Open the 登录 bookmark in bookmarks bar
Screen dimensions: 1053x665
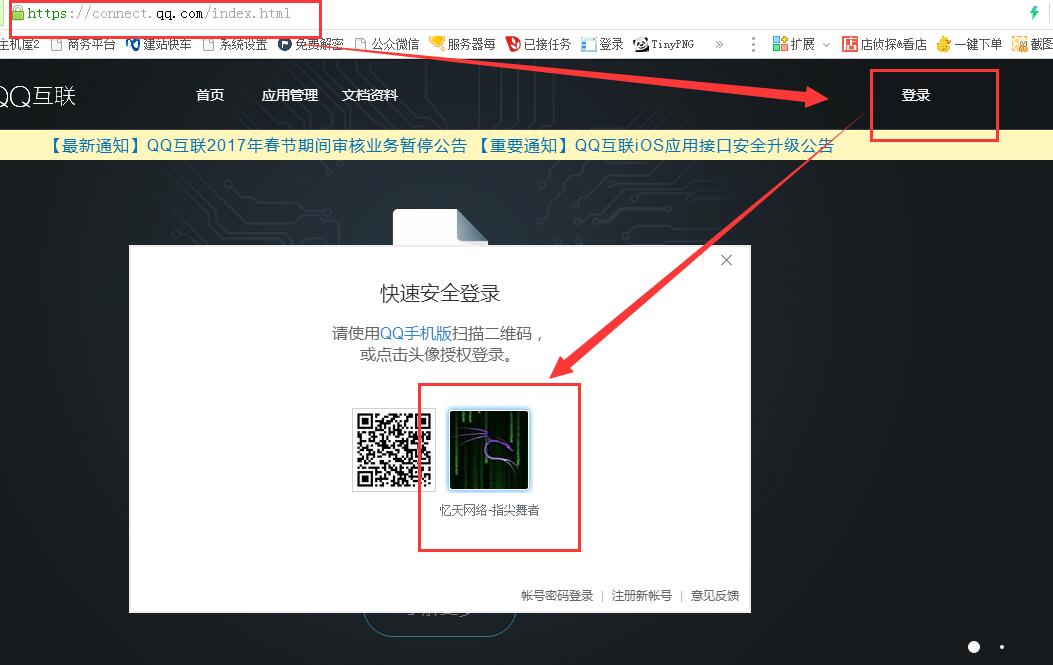tap(602, 44)
